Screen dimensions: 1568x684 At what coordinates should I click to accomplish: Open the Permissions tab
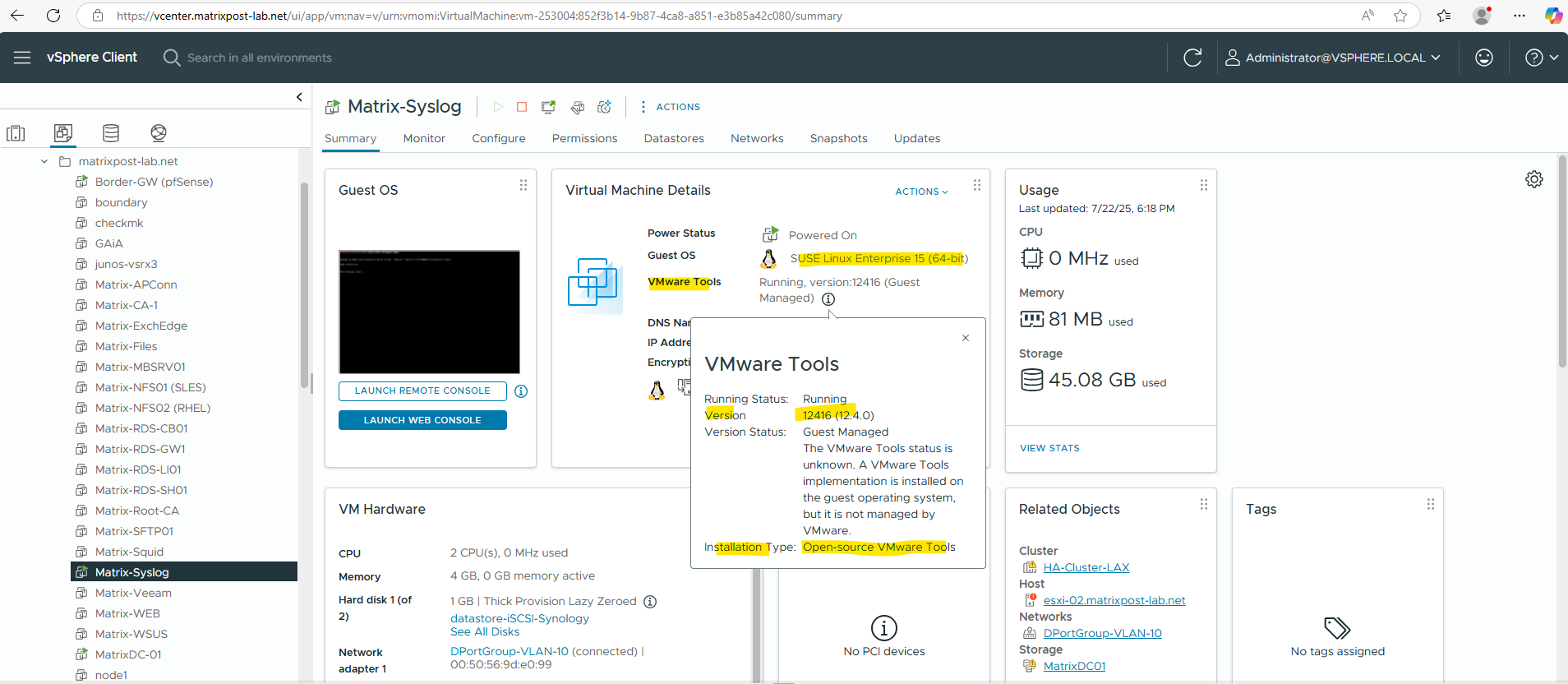[x=584, y=138]
